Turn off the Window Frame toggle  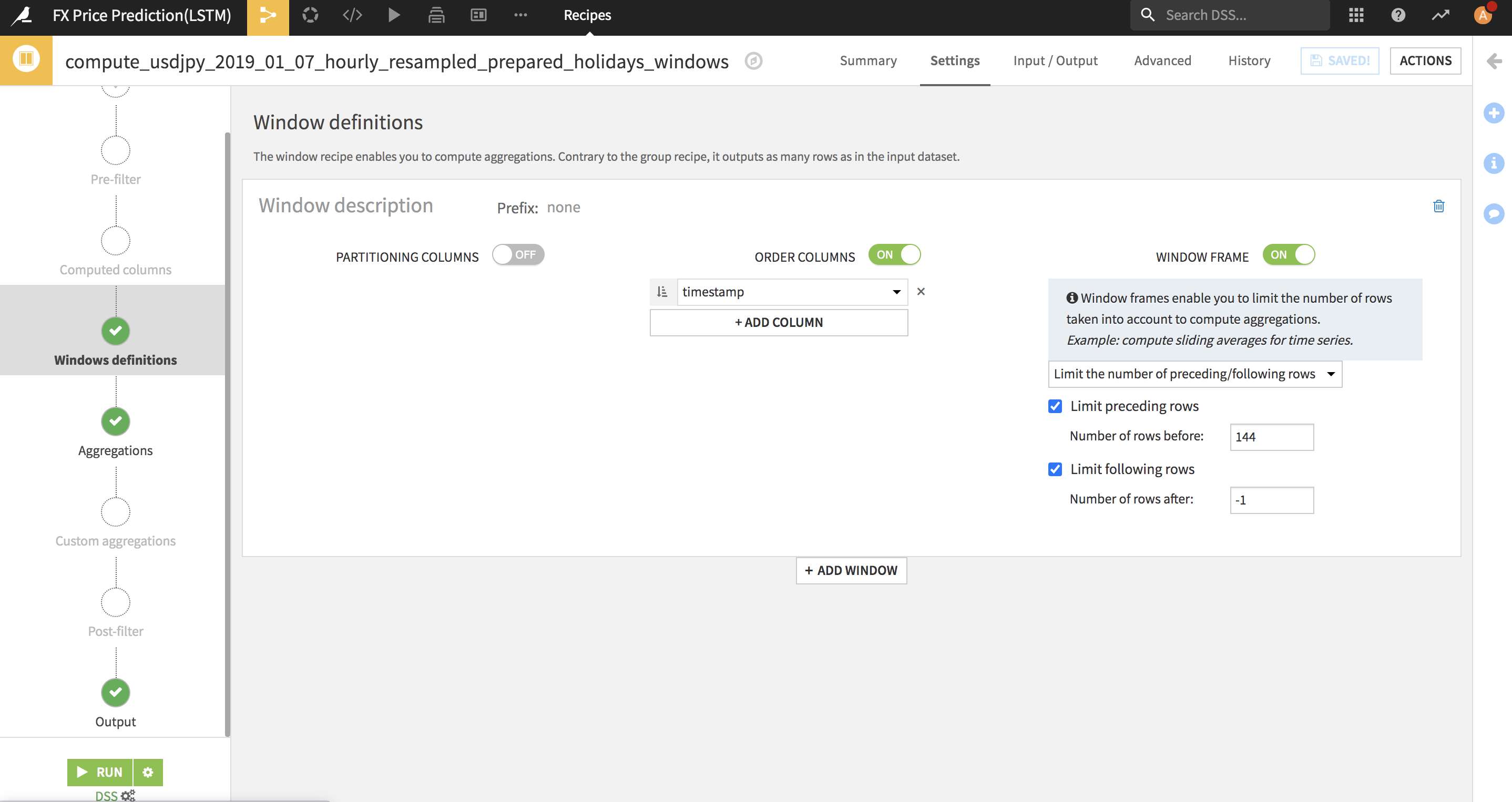[x=1289, y=254]
